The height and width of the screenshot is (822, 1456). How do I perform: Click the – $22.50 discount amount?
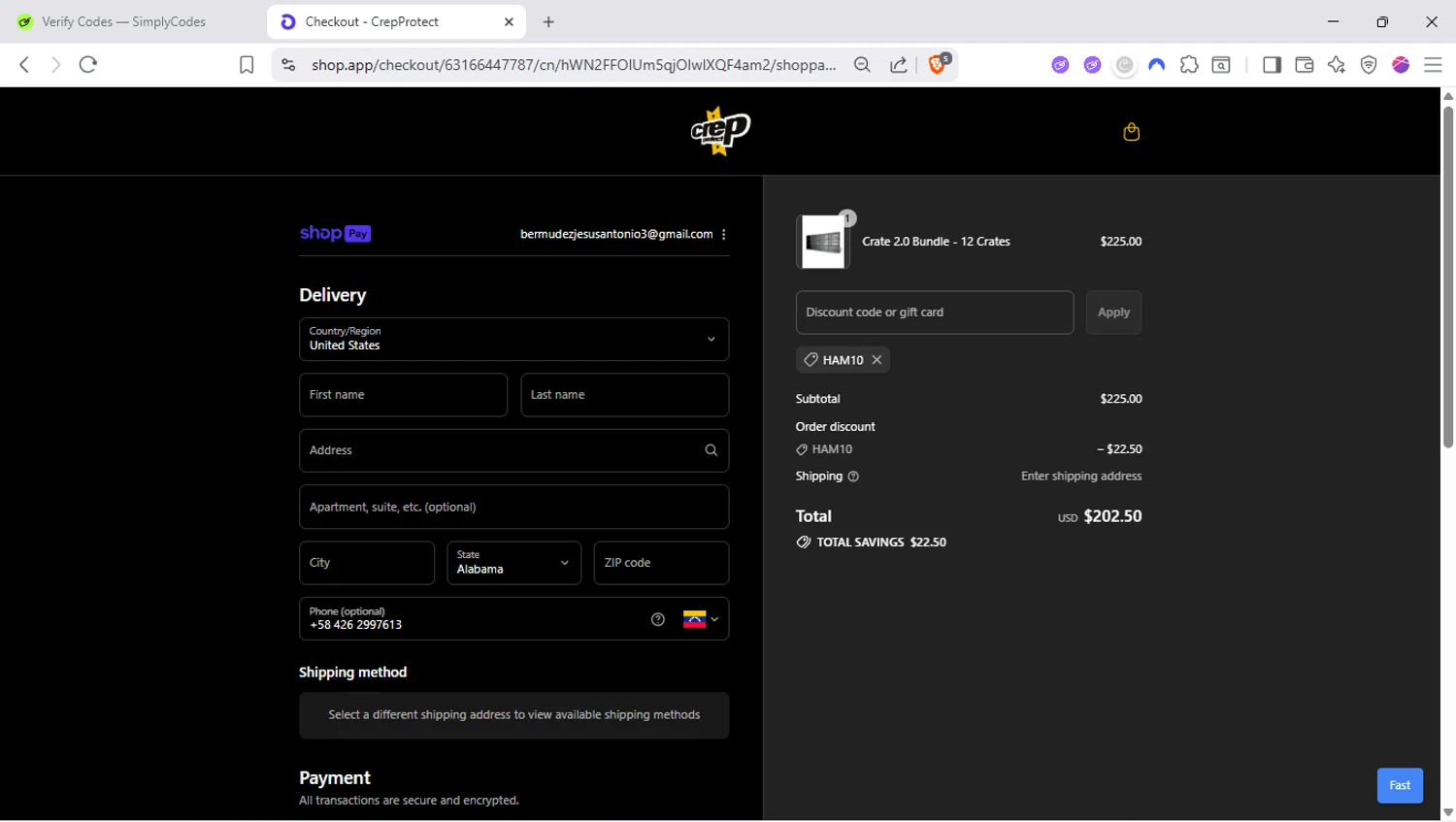coord(1119,449)
